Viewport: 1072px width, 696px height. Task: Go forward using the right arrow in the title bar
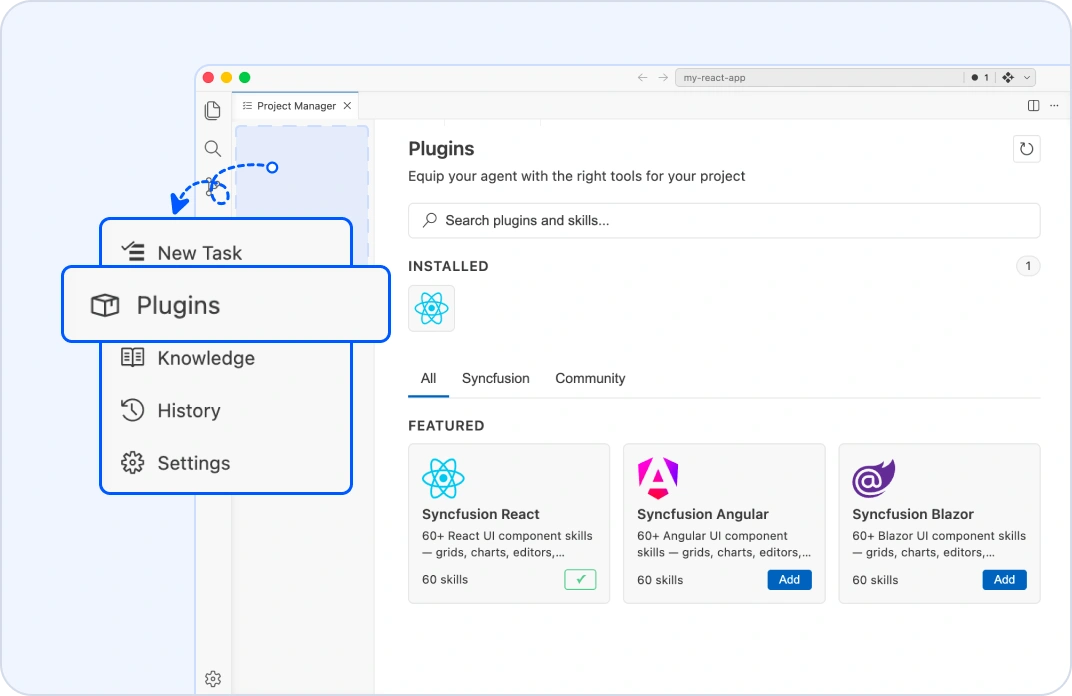click(x=663, y=77)
